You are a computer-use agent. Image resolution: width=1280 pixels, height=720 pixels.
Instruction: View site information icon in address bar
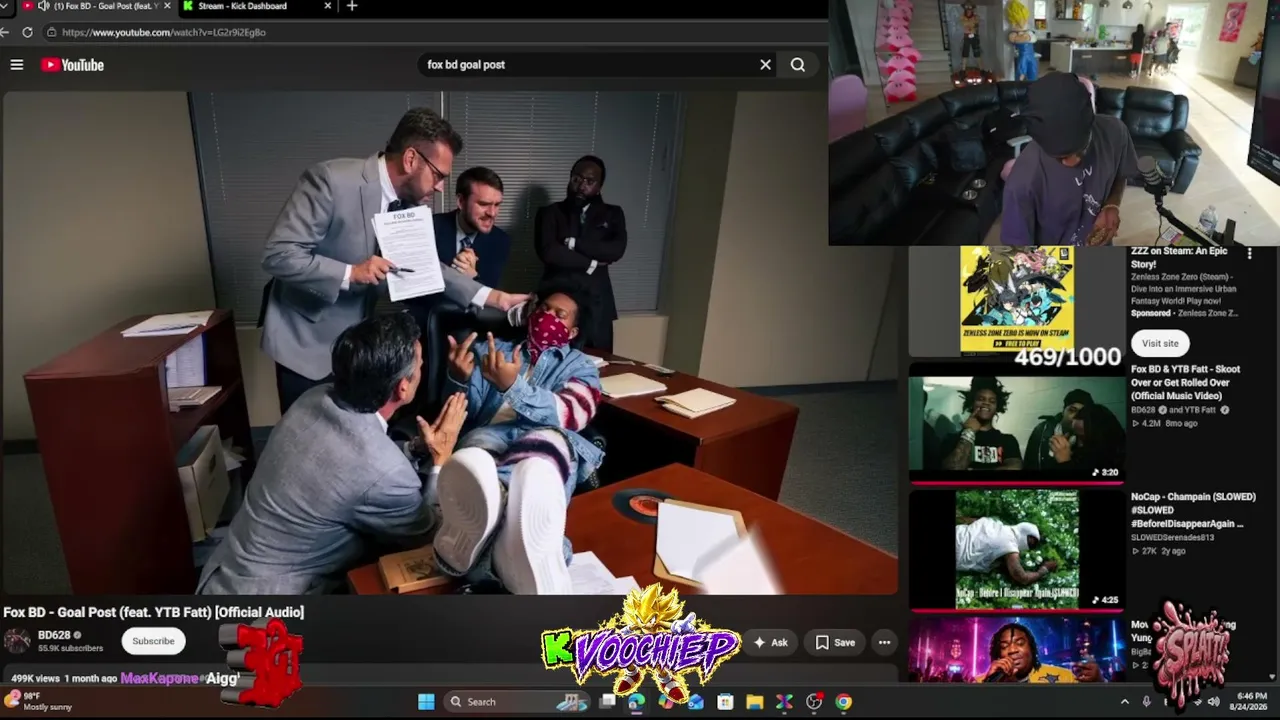click(x=50, y=32)
